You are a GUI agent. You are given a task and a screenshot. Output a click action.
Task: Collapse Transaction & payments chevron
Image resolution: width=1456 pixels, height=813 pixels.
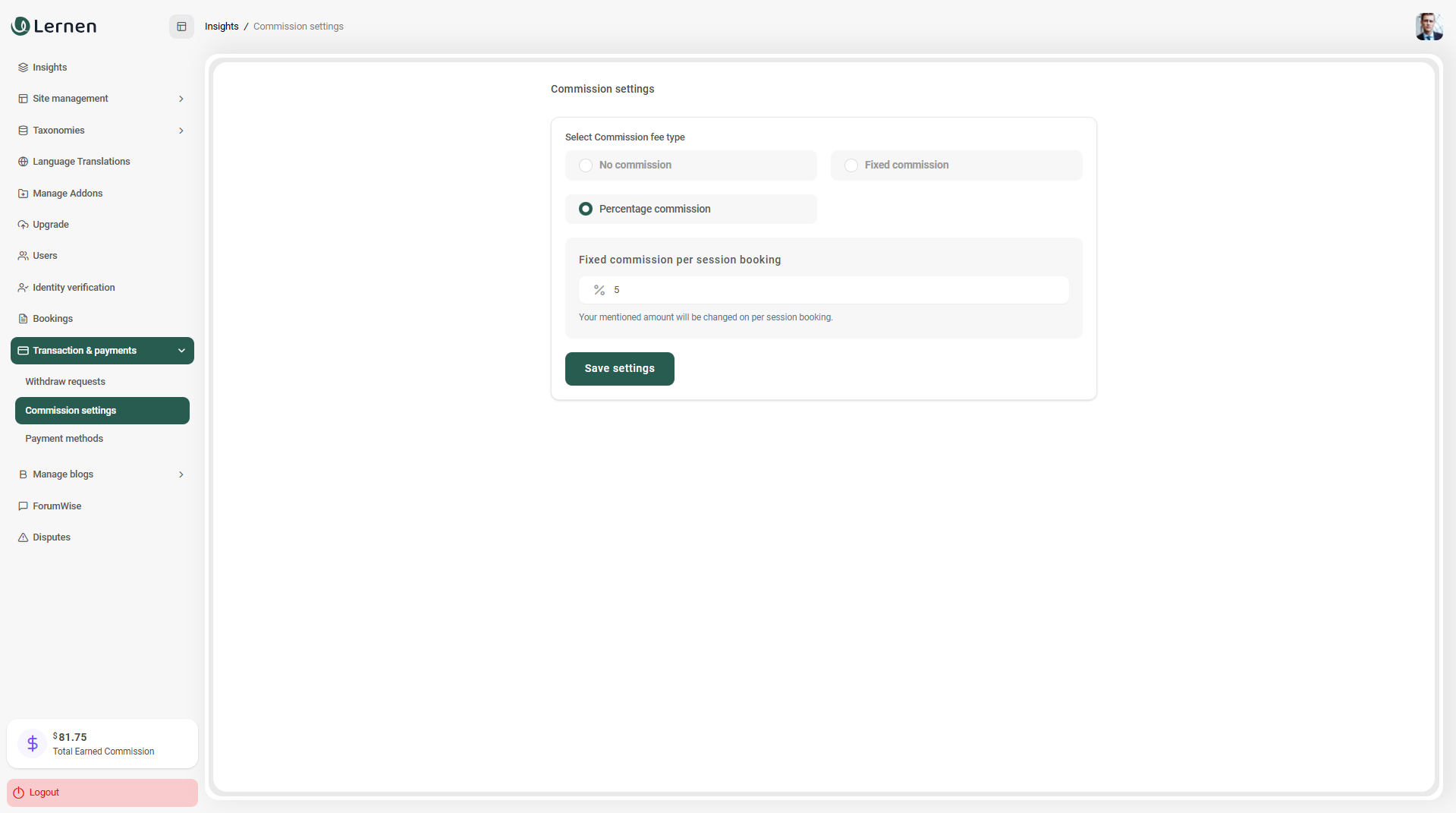coord(181,351)
